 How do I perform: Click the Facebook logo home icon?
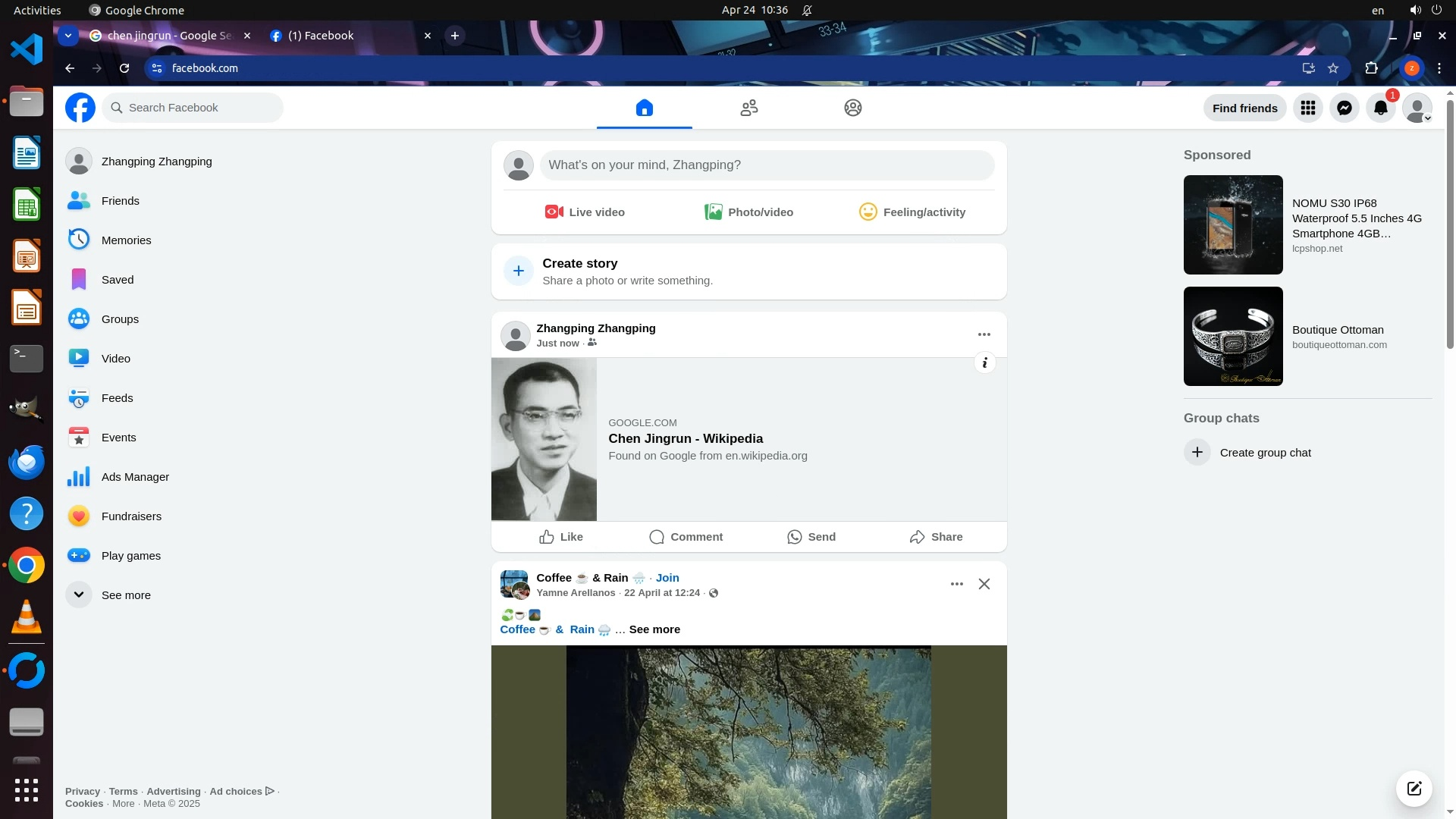click(80, 108)
